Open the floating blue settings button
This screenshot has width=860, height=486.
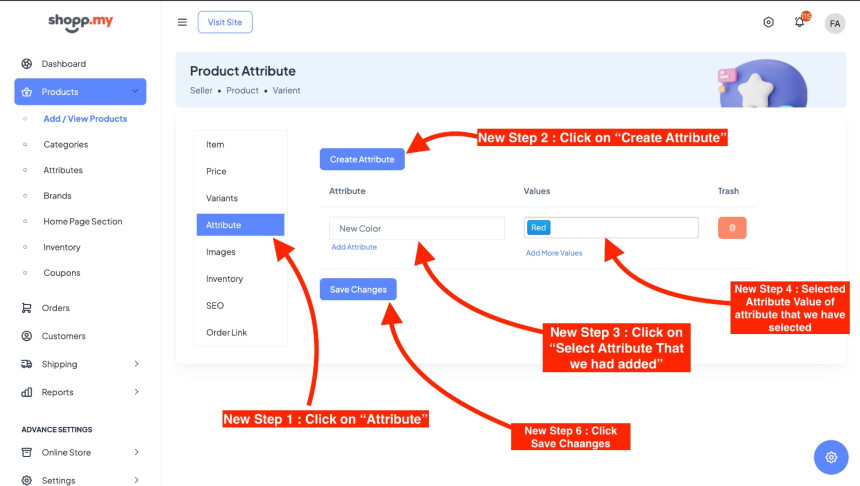click(830, 457)
